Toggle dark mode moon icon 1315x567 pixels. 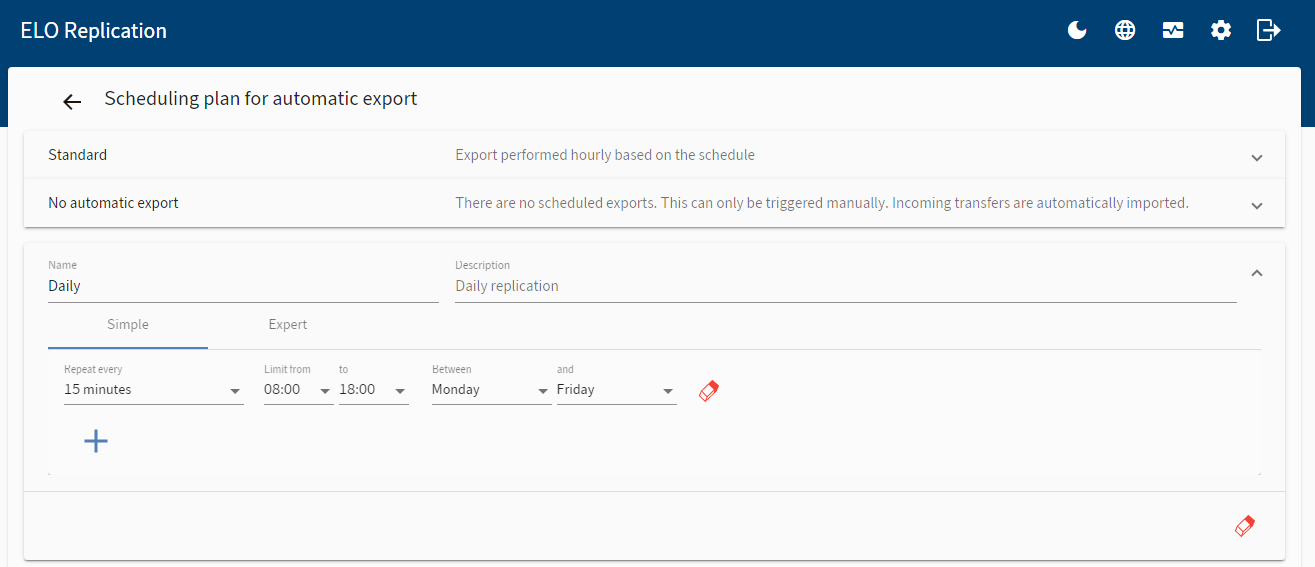tap(1077, 30)
